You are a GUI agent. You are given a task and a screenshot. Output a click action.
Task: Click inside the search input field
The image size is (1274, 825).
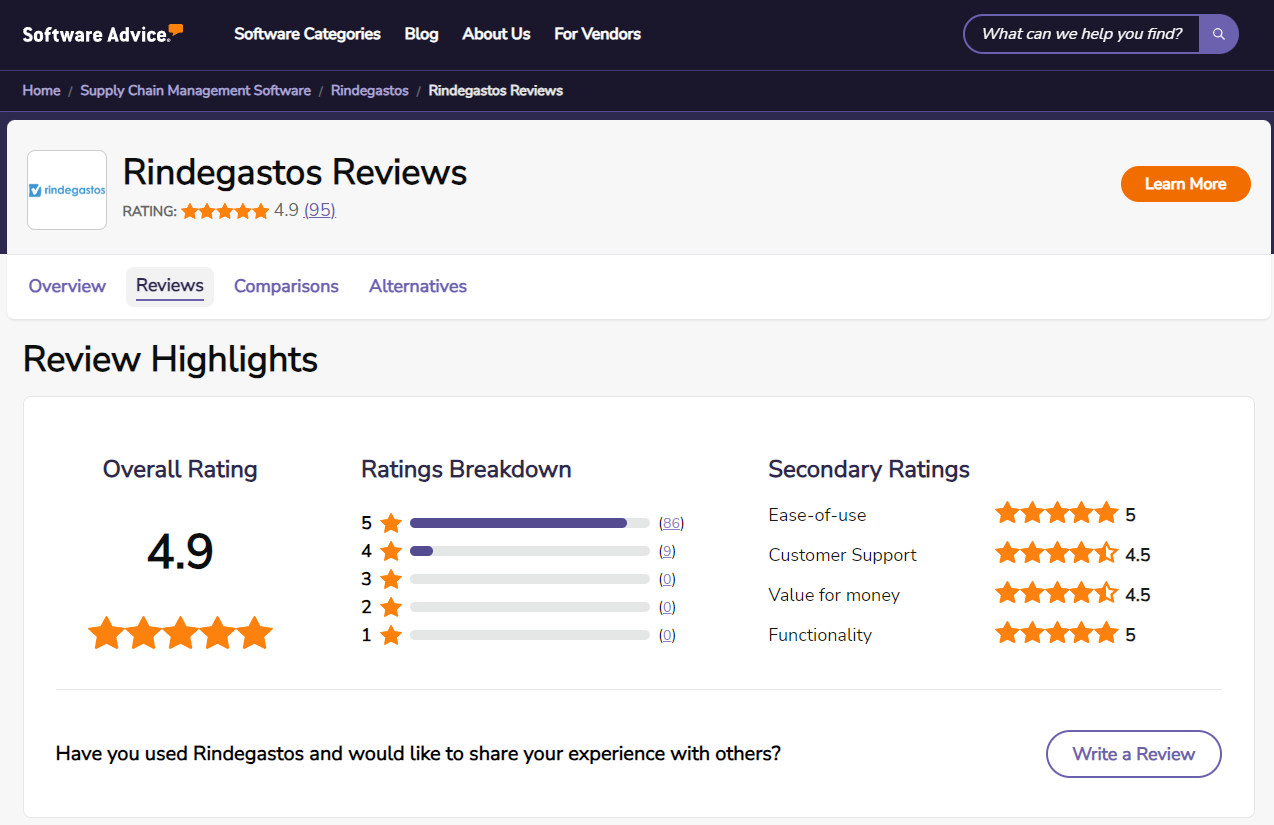pyautogui.click(x=1080, y=33)
